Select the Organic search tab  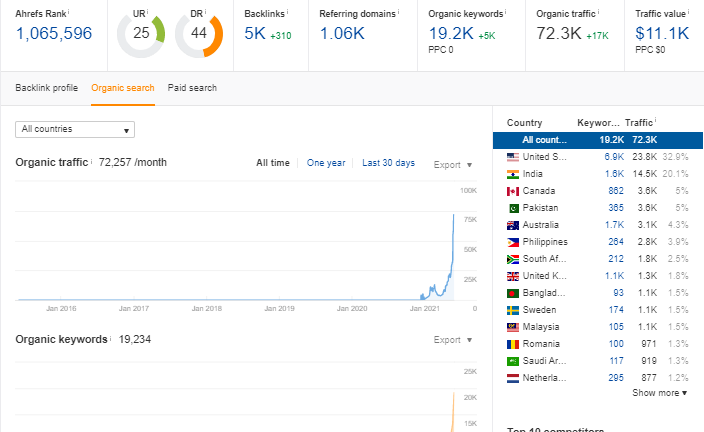click(123, 88)
